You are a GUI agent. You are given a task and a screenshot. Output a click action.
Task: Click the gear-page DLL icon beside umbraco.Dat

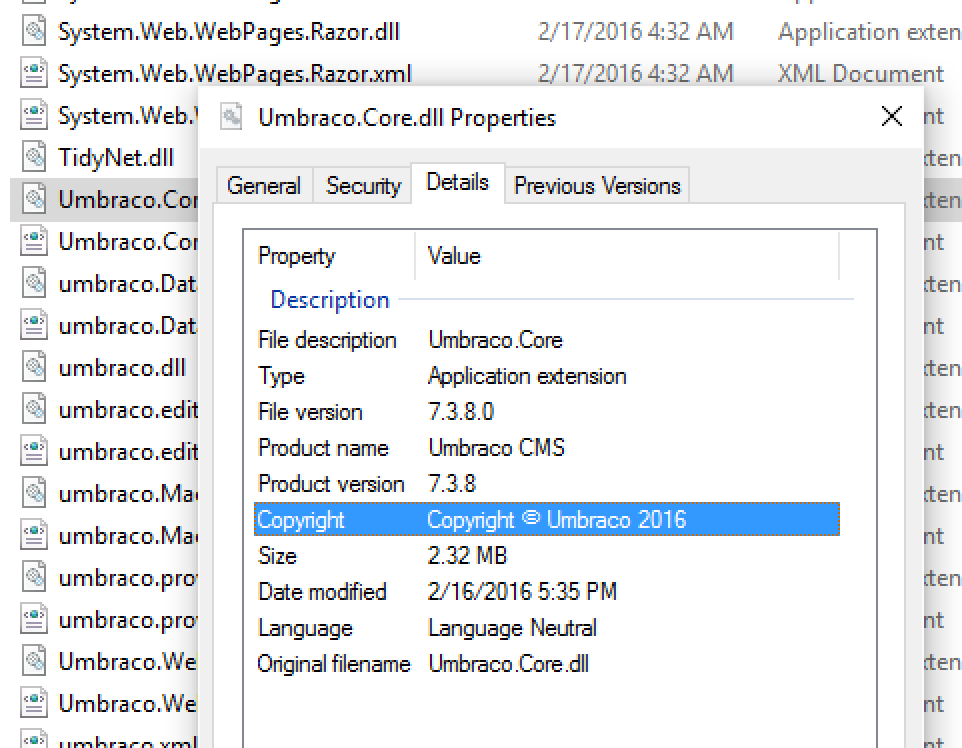tap(34, 283)
